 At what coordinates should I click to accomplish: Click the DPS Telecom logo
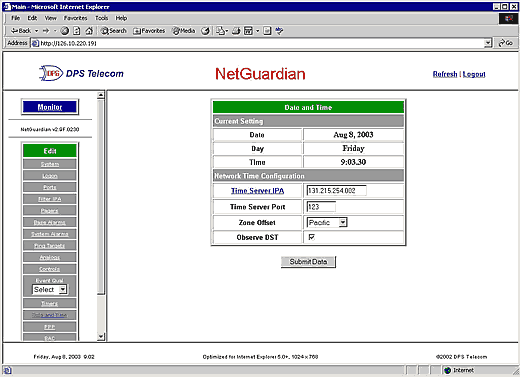(81, 73)
